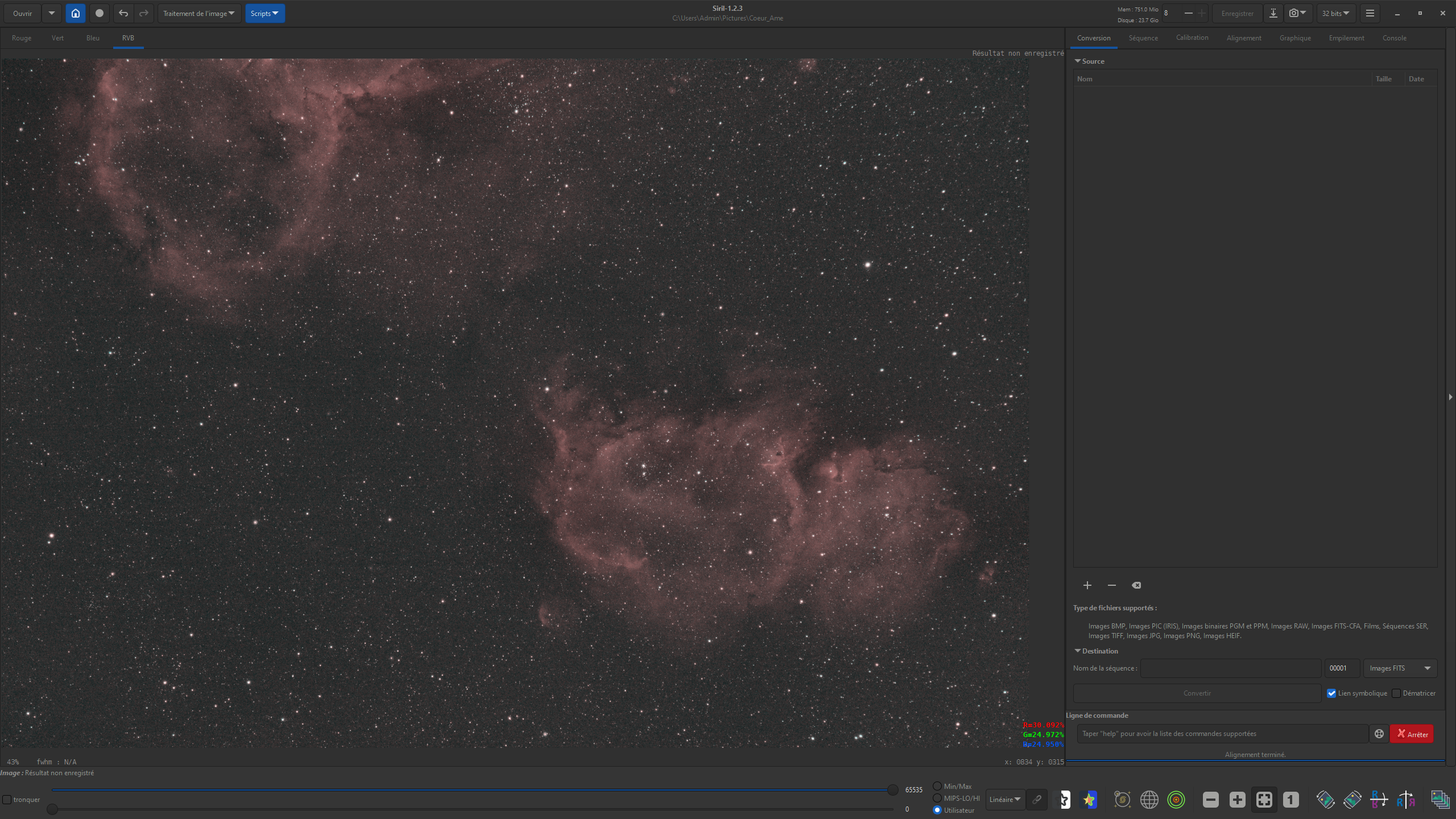Zoom out with the minus icon
This screenshot has width=1456, height=819.
click(x=1210, y=800)
